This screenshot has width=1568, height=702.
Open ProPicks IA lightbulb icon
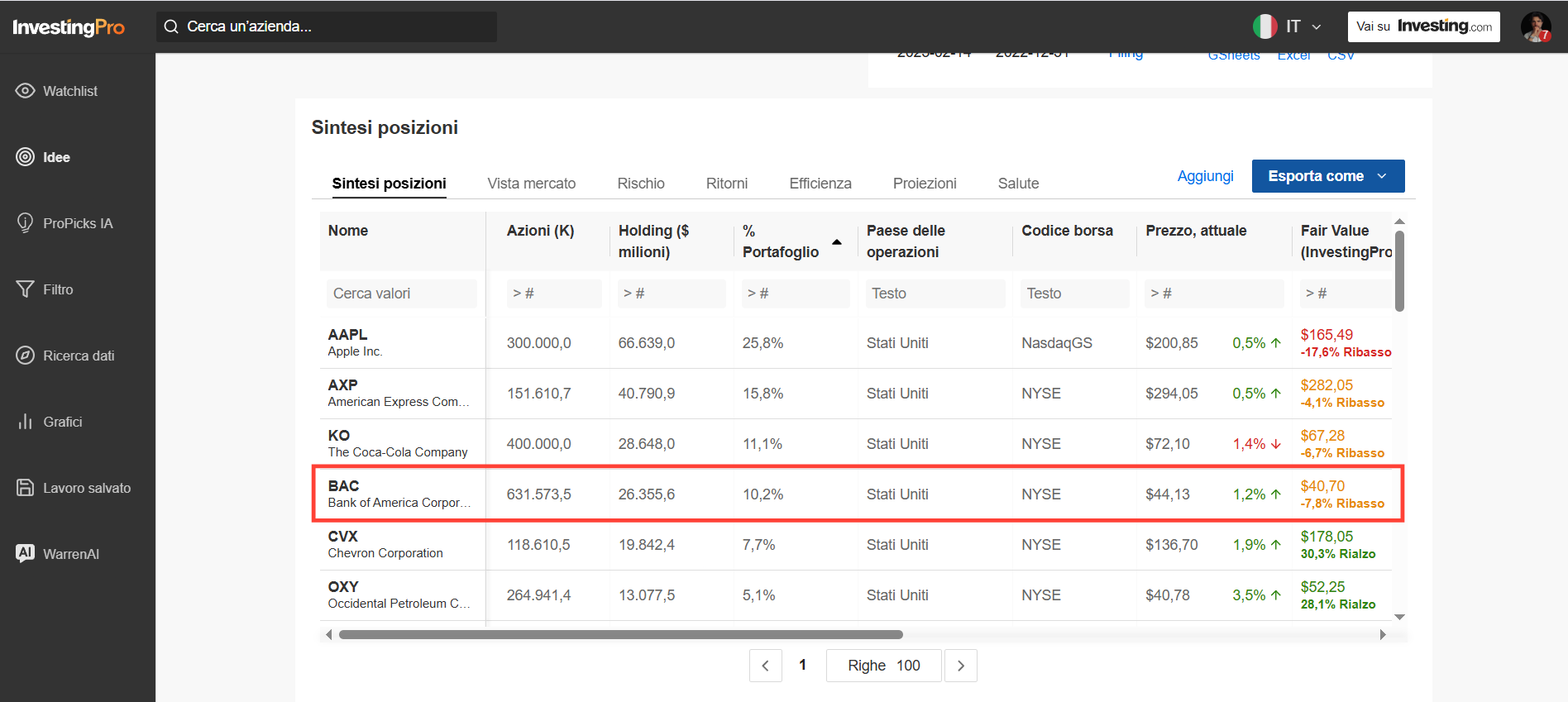pyautogui.click(x=26, y=223)
